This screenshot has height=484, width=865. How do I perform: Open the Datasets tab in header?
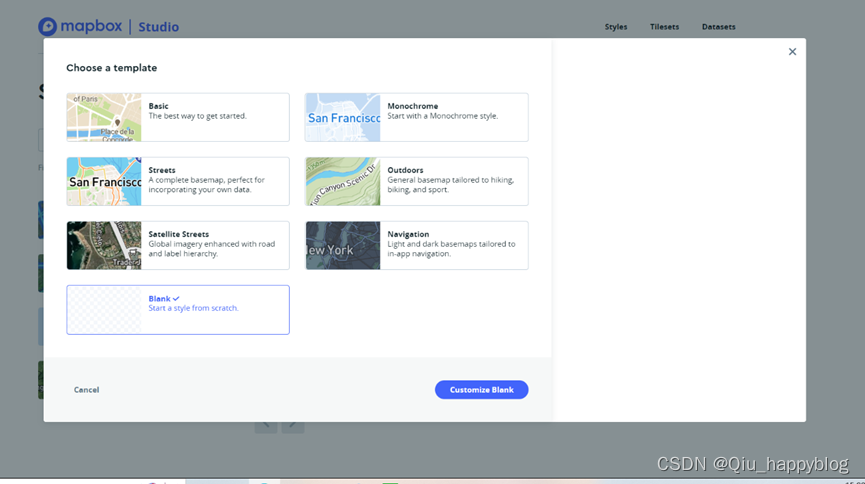coord(718,26)
